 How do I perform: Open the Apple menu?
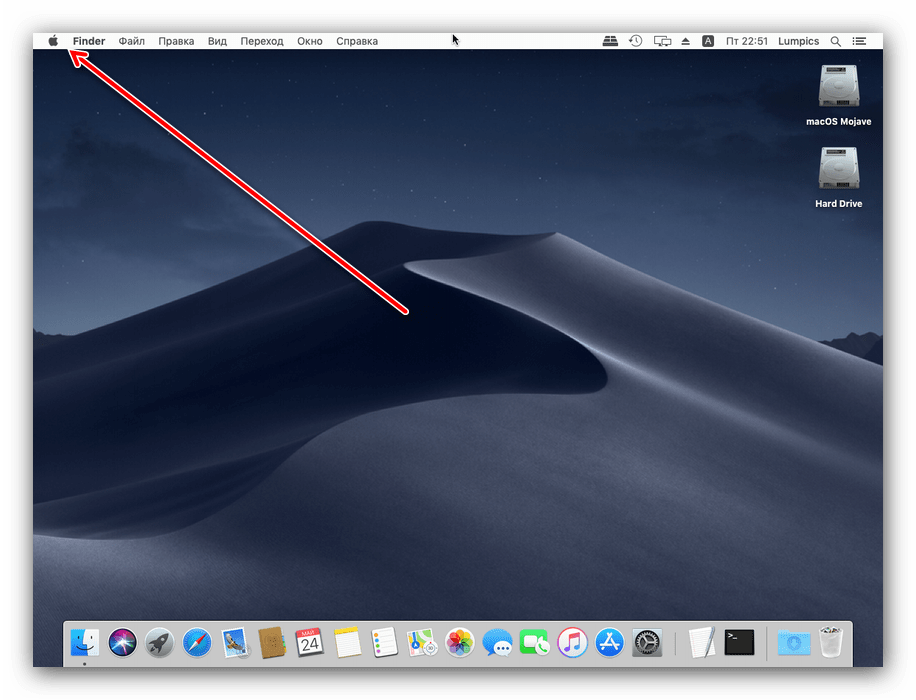pos(53,41)
